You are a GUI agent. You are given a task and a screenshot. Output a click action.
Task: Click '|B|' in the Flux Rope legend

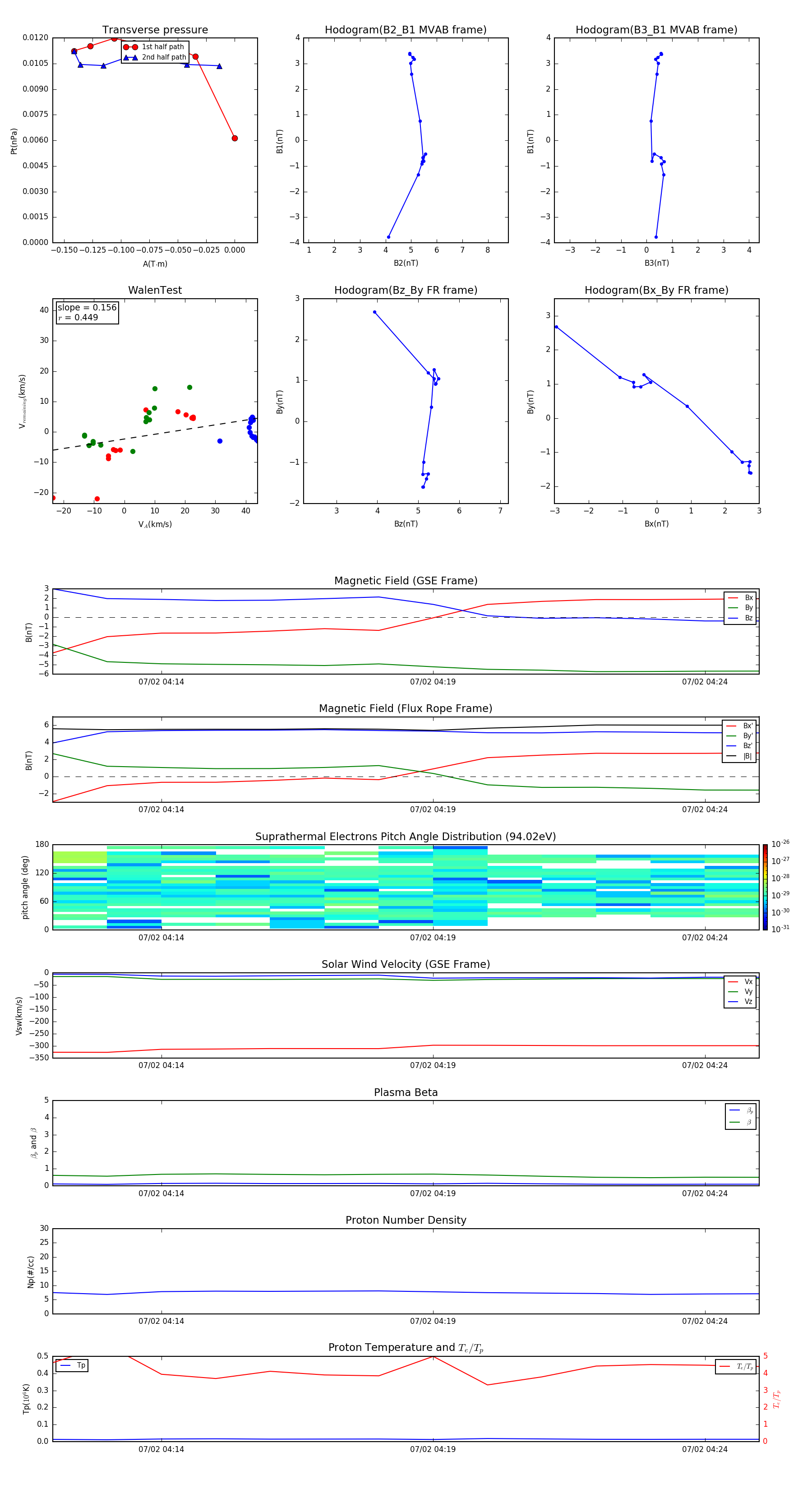740,756
